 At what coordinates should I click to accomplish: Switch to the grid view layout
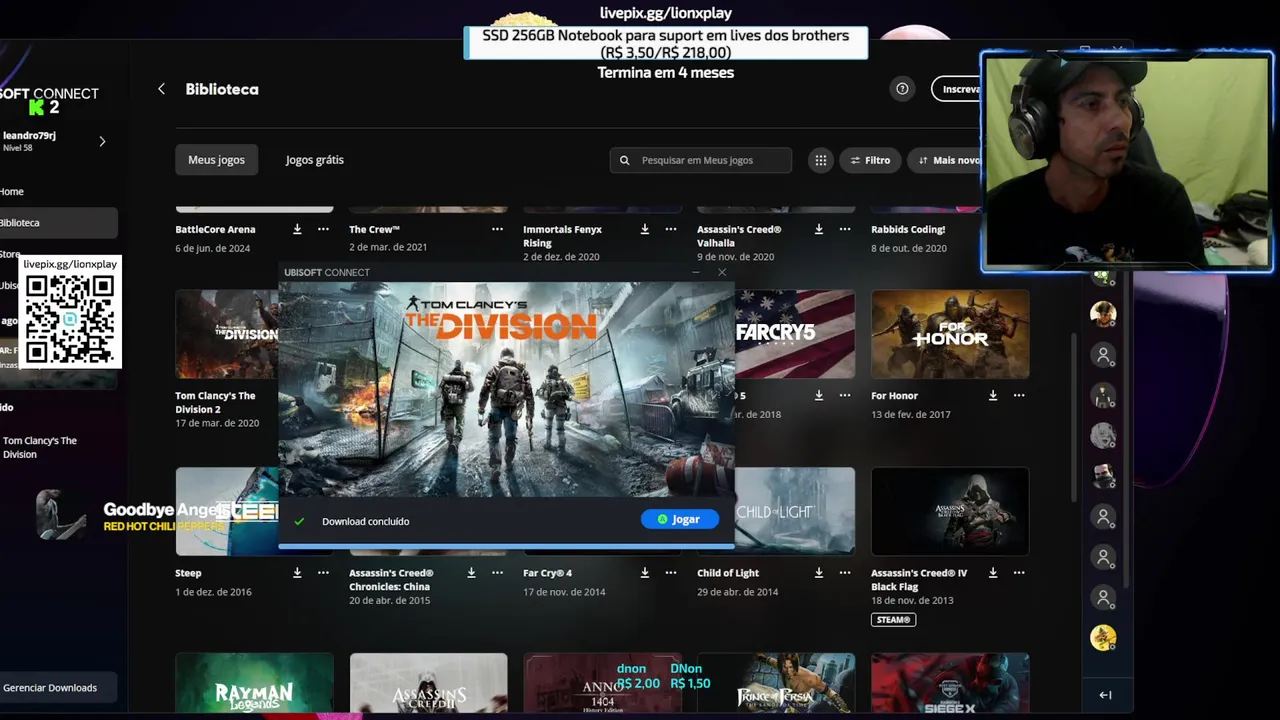(x=820, y=160)
